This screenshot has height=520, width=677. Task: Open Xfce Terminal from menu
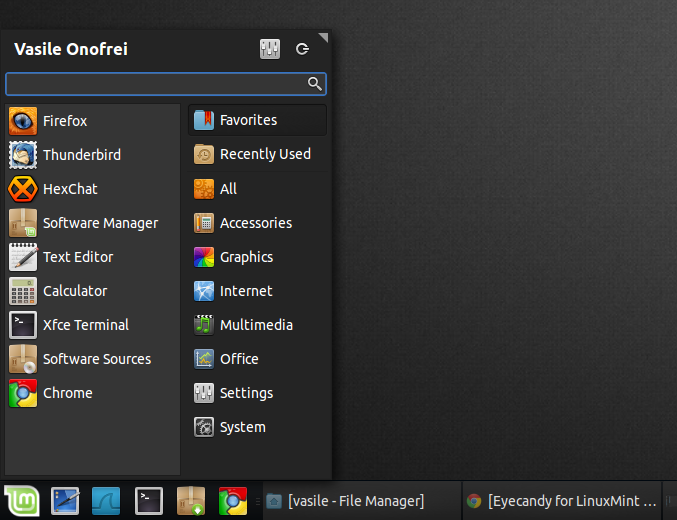click(92, 325)
